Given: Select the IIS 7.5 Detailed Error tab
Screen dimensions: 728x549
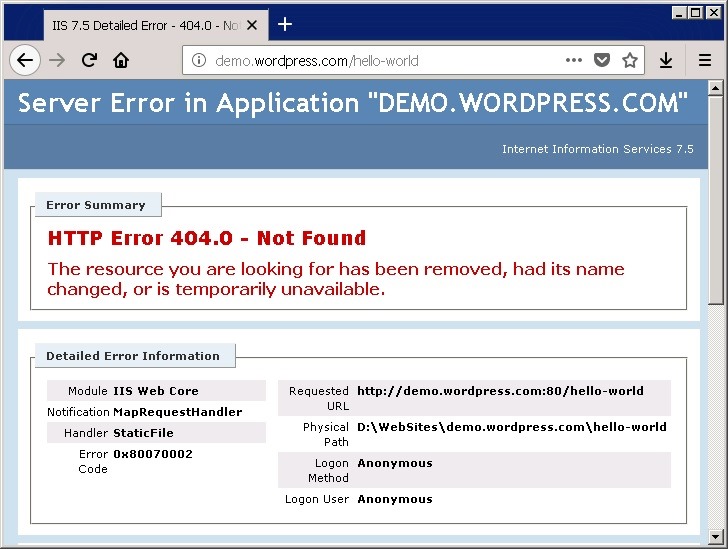Looking at the screenshot, I should click(x=156, y=25).
